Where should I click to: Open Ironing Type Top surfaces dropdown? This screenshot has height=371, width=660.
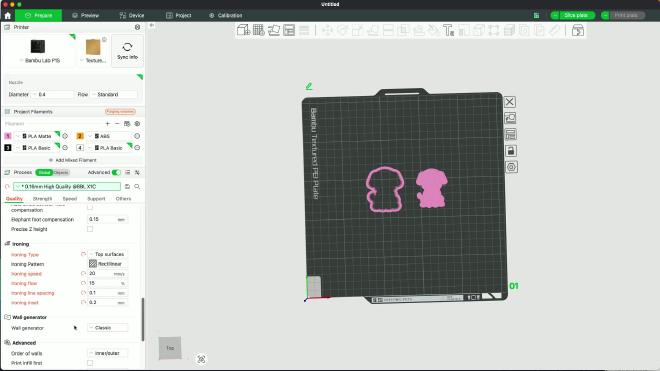[x=108, y=254]
